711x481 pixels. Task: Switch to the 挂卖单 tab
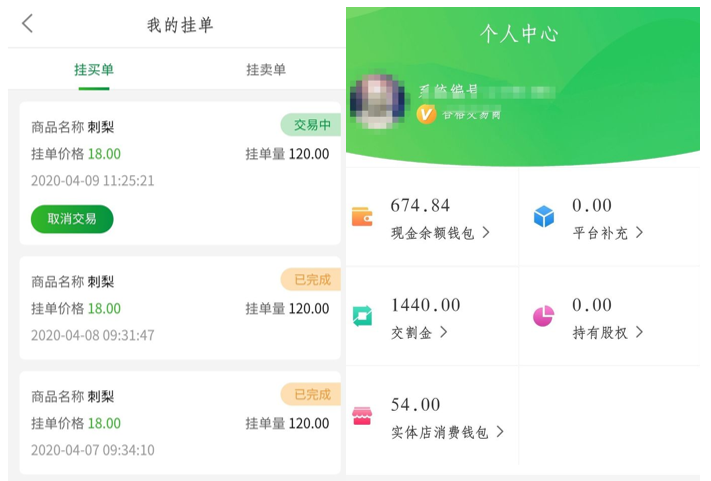266,70
